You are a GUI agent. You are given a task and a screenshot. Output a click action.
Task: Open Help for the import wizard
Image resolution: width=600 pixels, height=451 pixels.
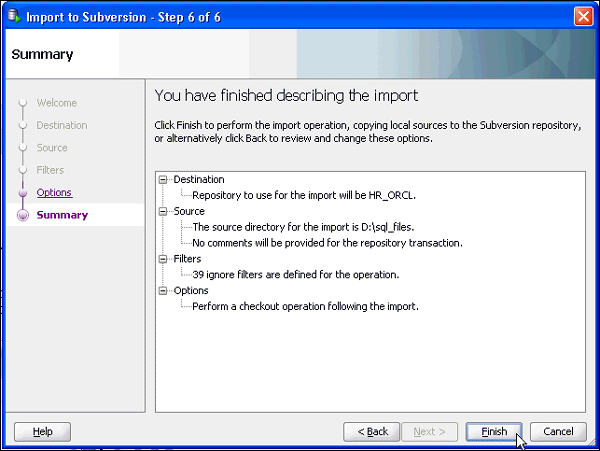(x=42, y=432)
